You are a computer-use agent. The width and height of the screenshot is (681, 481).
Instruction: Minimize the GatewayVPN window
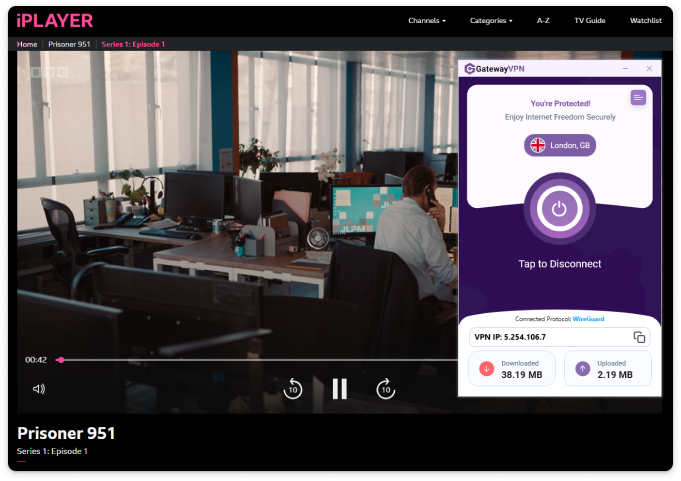click(x=625, y=69)
